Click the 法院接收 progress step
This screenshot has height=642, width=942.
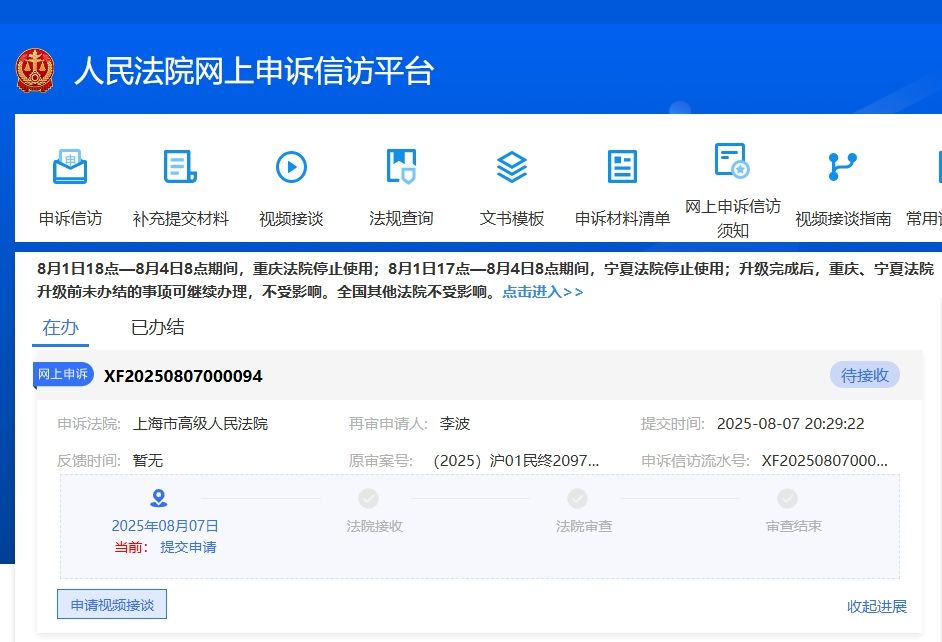click(369, 498)
